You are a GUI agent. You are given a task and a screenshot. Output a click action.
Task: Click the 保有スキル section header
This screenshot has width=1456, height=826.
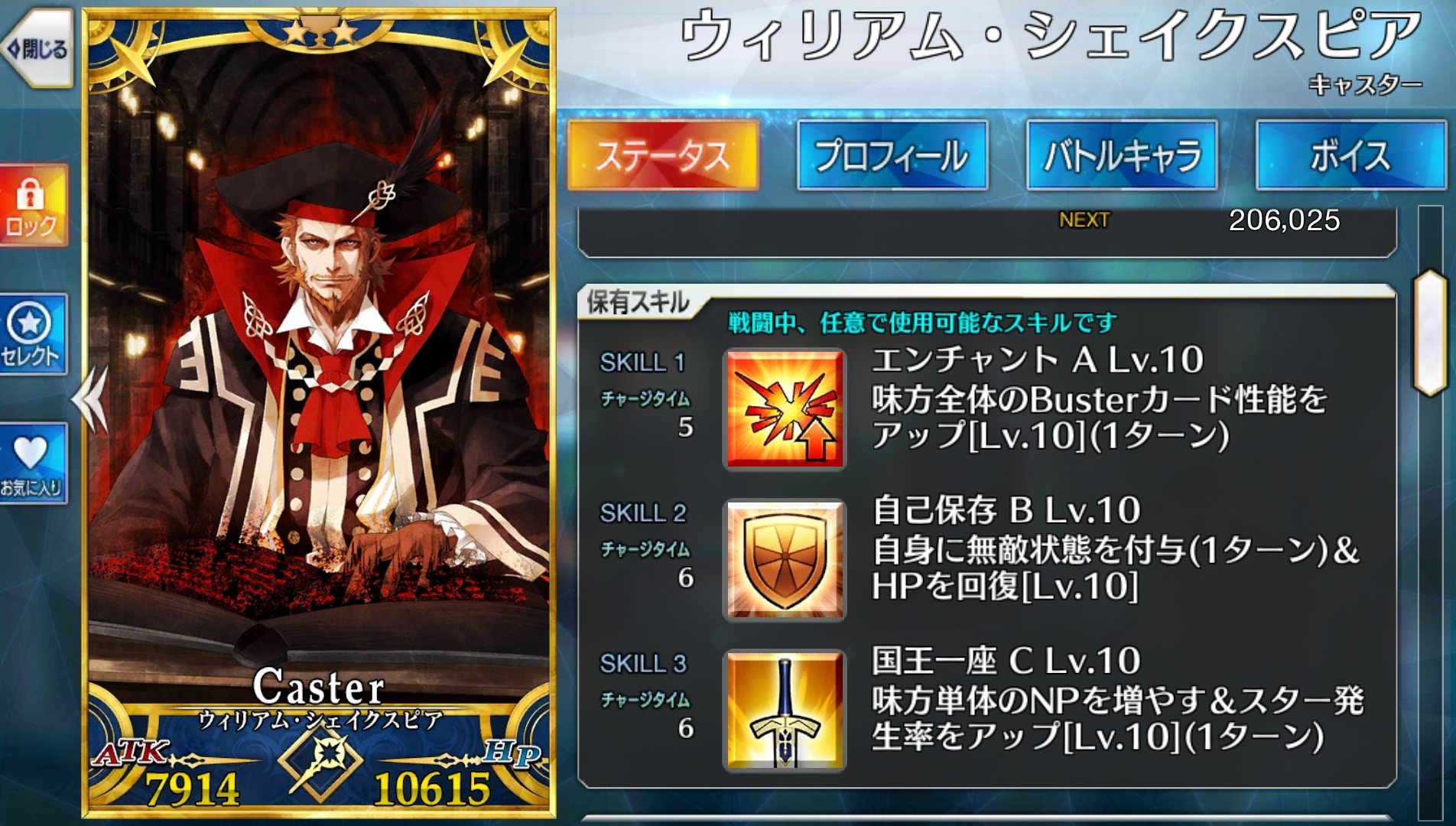pyautogui.click(x=639, y=303)
